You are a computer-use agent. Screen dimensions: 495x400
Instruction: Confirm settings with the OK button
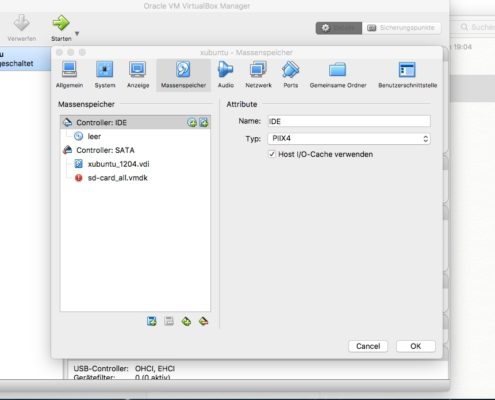[416, 346]
